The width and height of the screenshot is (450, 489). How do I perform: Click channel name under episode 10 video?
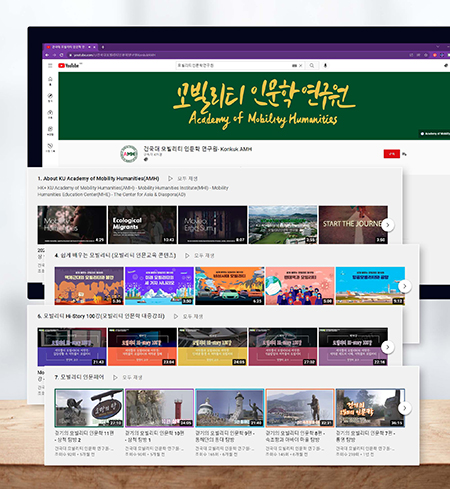(154, 449)
